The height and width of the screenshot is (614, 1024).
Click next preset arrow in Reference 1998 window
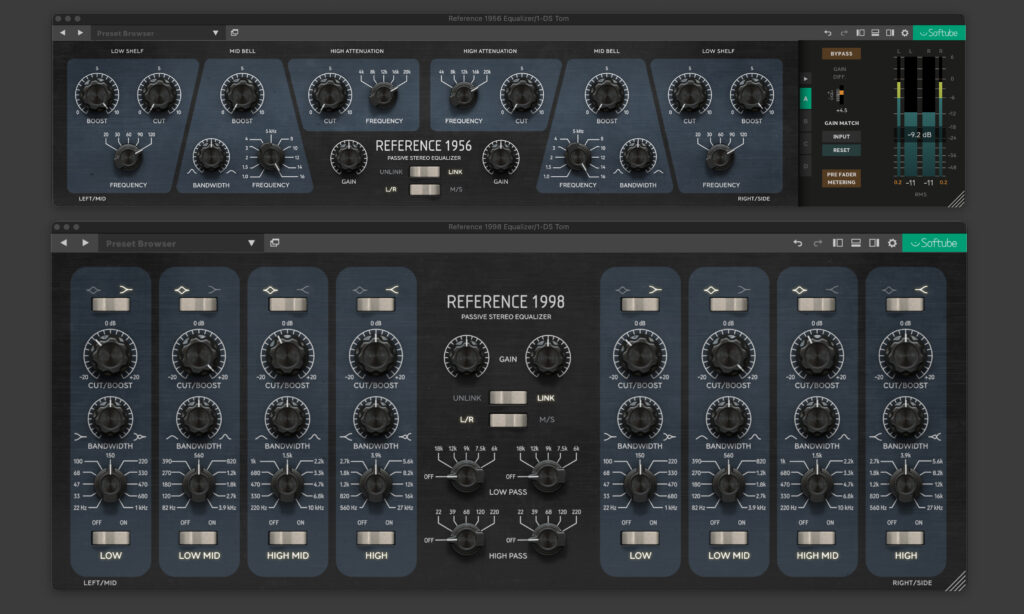[85, 243]
